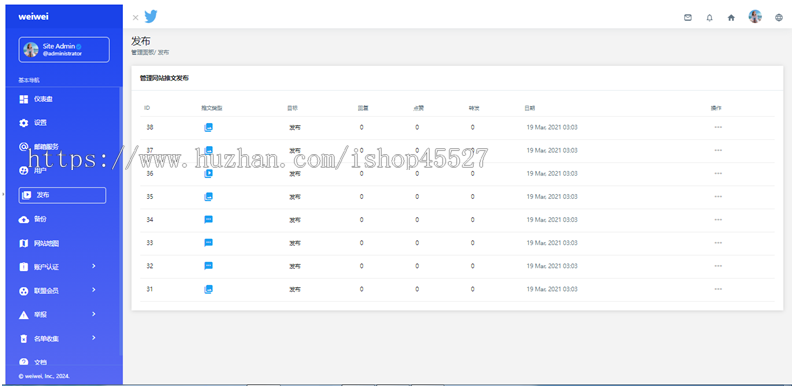Open the actions menu for row 34
Image resolution: width=794 pixels, height=388 pixels.
tap(718, 219)
